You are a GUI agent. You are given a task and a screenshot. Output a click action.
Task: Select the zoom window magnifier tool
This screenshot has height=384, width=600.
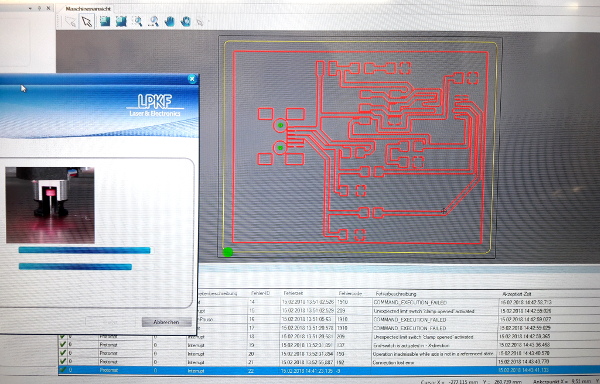pos(137,21)
